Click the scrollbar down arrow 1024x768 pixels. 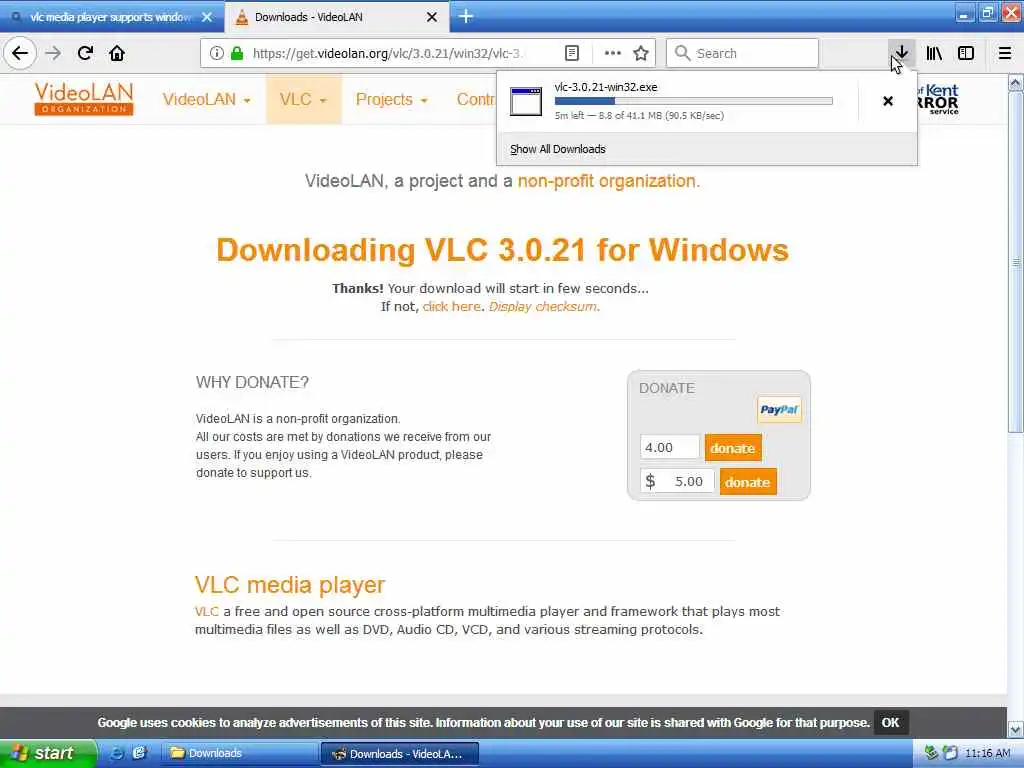[1015, 729]
